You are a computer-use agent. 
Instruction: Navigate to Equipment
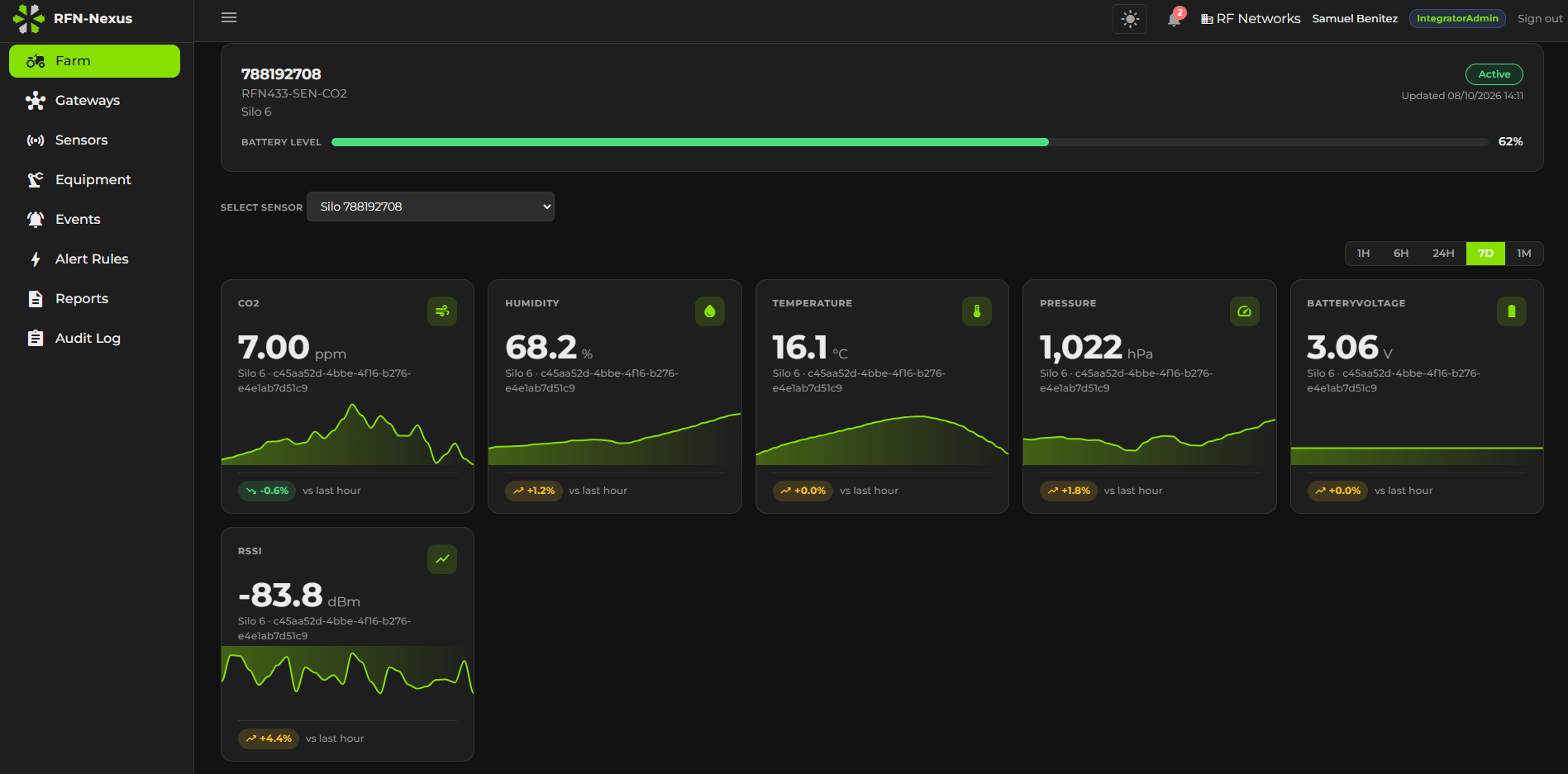[94, 180]
